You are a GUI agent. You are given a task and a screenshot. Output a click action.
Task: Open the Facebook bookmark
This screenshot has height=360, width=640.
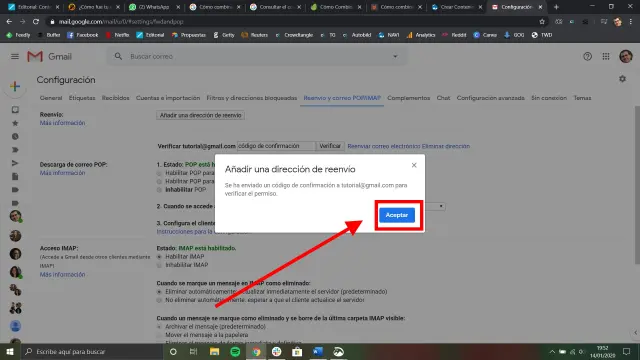click(x=82, y=35)
